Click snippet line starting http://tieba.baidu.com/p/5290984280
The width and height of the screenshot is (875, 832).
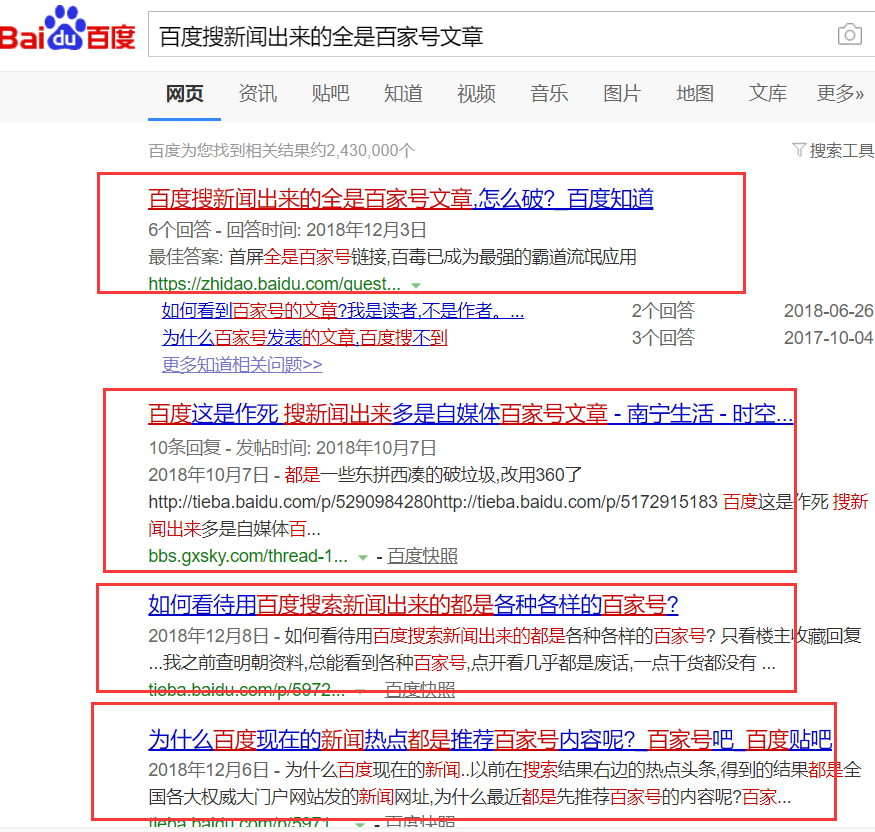click(508, 502)
